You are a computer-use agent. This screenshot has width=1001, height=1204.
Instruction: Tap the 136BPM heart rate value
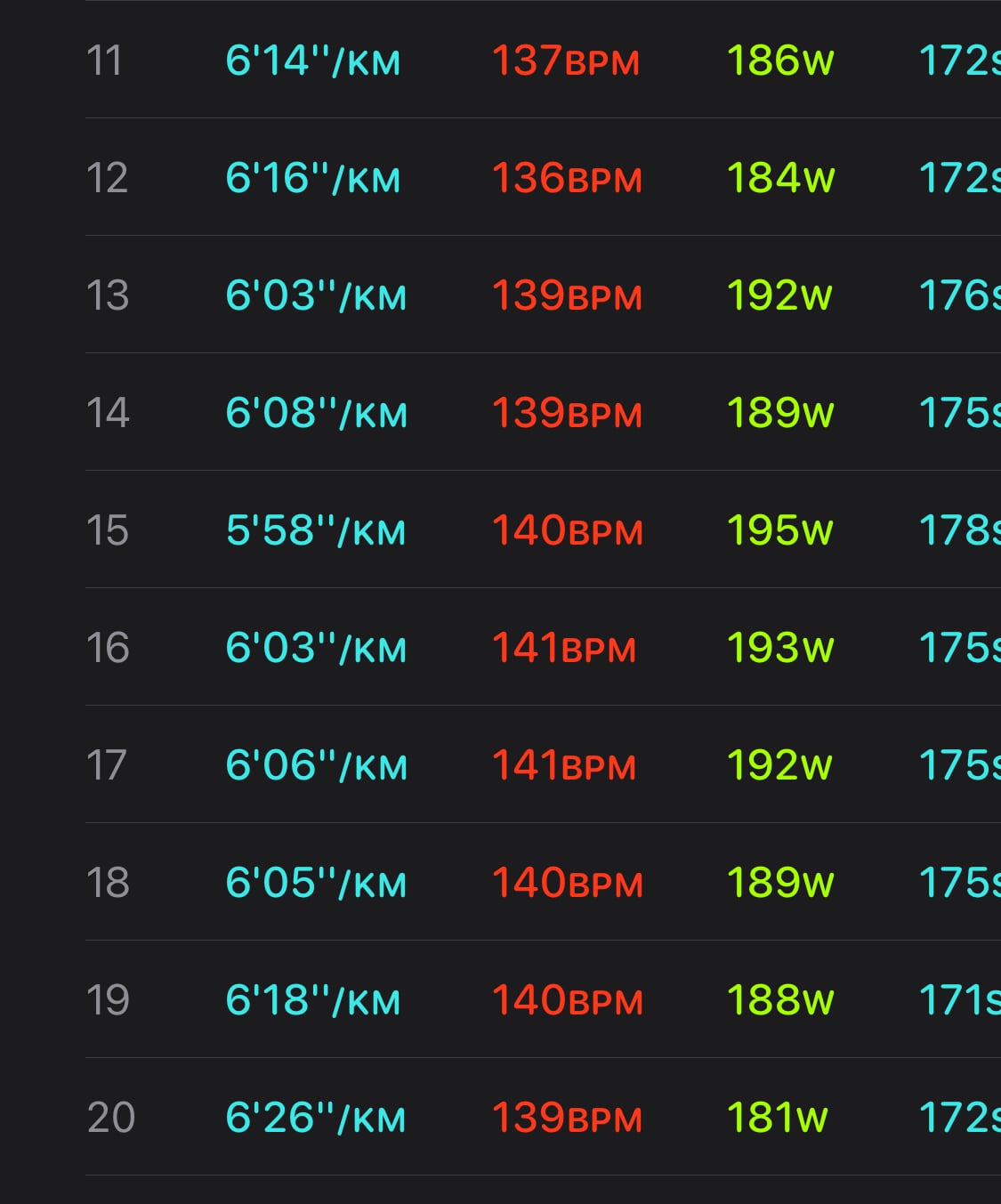point(567,178)
